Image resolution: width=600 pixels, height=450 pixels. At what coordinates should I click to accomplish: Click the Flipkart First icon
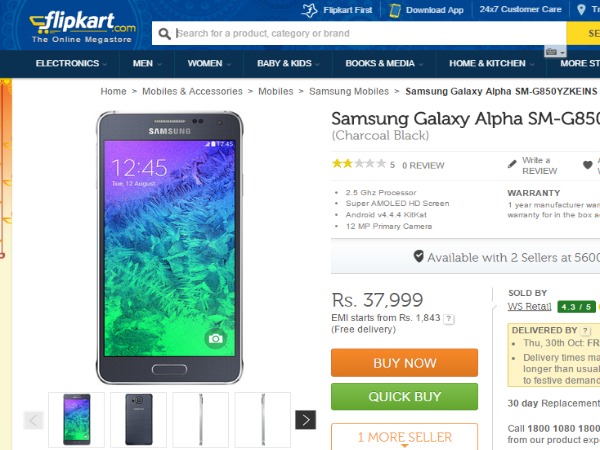pos(310,10)
